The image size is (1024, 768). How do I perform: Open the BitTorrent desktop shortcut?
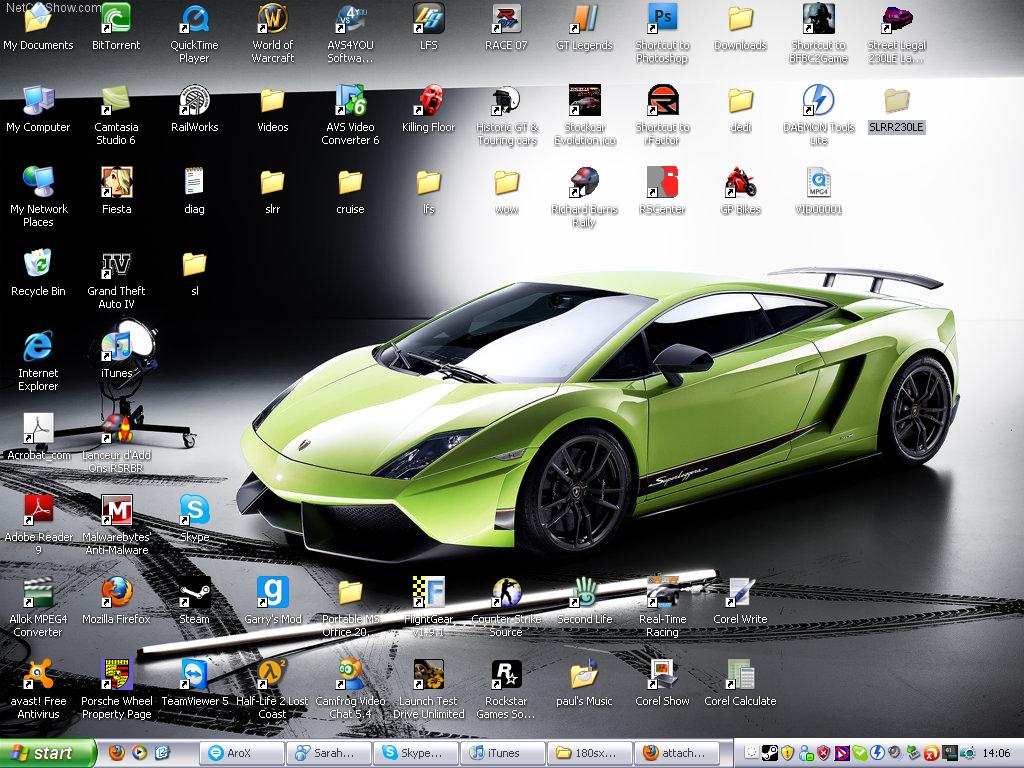point(116,18)
